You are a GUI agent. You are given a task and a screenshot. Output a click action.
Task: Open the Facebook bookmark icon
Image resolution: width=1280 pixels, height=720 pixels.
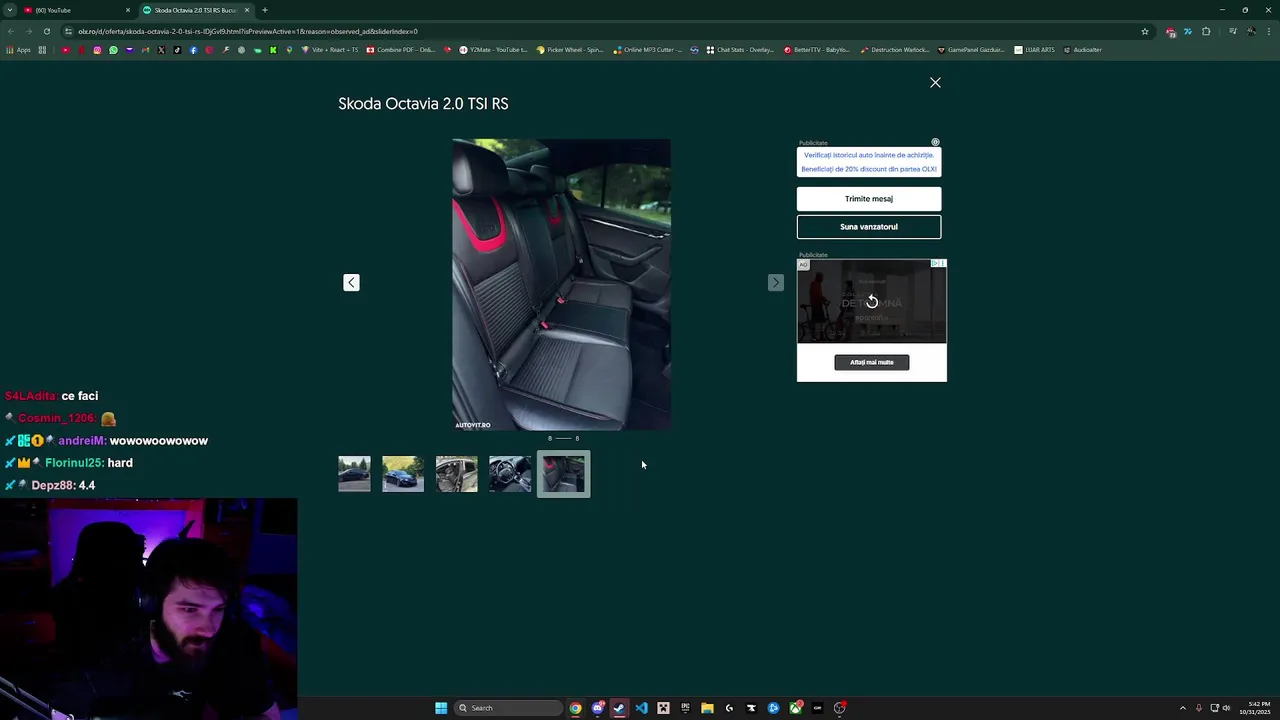193,50
